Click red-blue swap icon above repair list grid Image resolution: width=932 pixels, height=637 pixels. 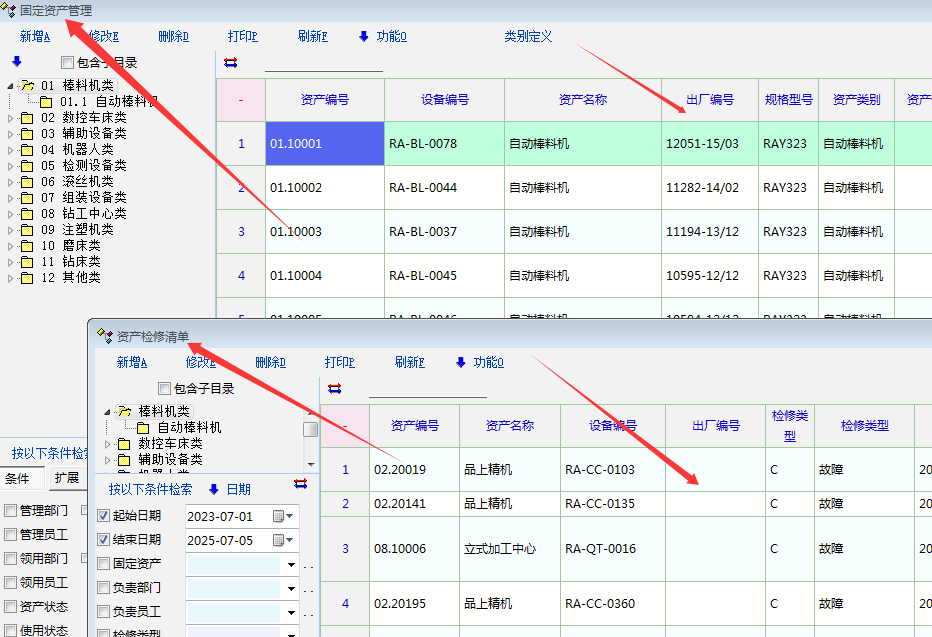click(334, 388)
